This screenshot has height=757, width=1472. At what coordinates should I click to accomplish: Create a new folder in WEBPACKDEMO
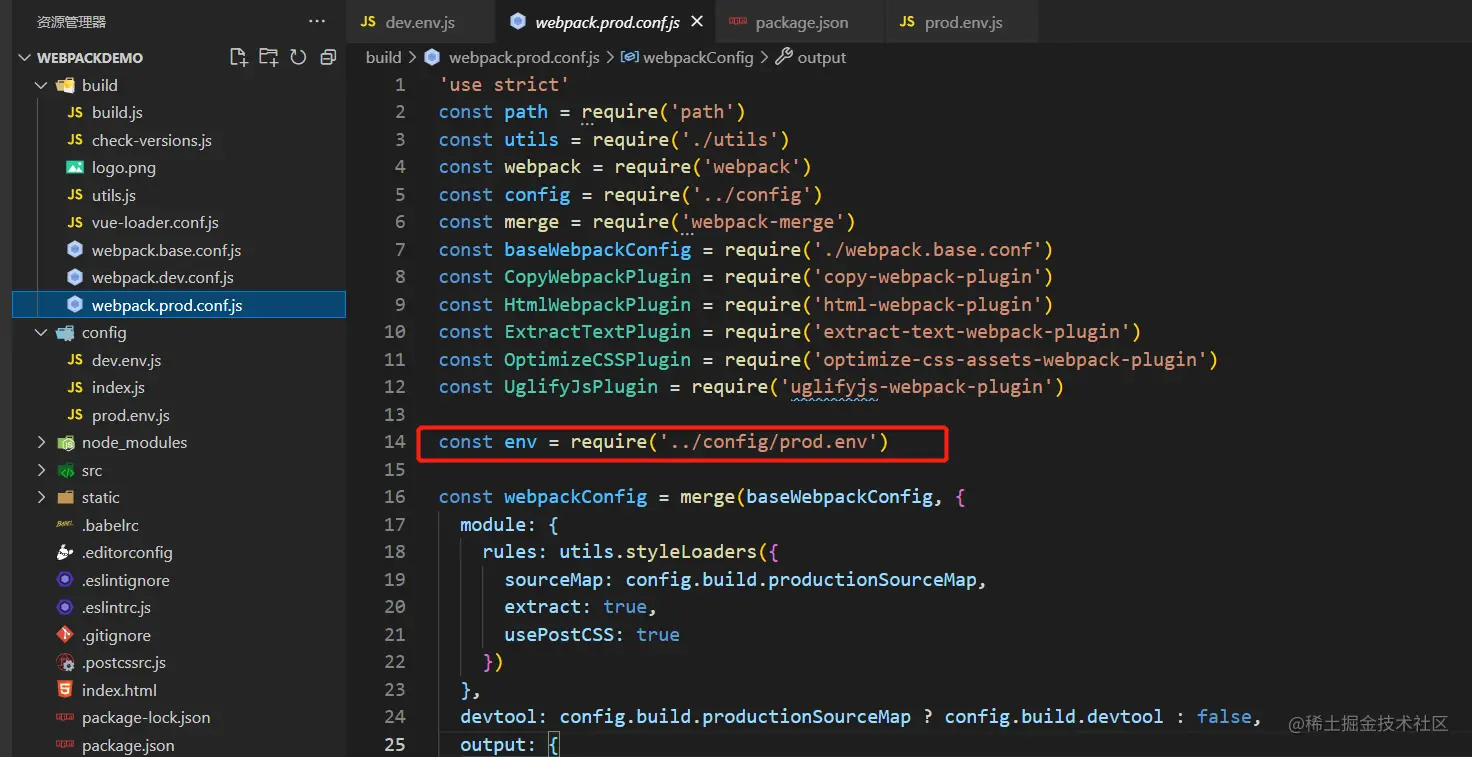268,57
